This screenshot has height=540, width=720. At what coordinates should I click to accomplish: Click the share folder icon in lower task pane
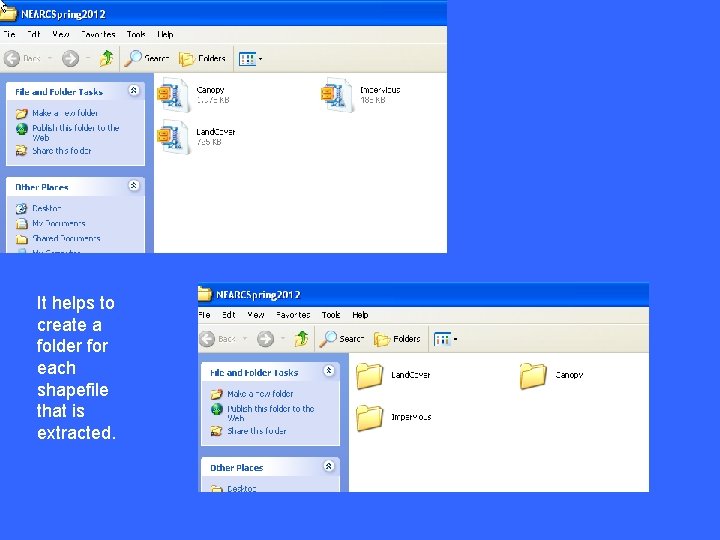(x=217, y=431)
